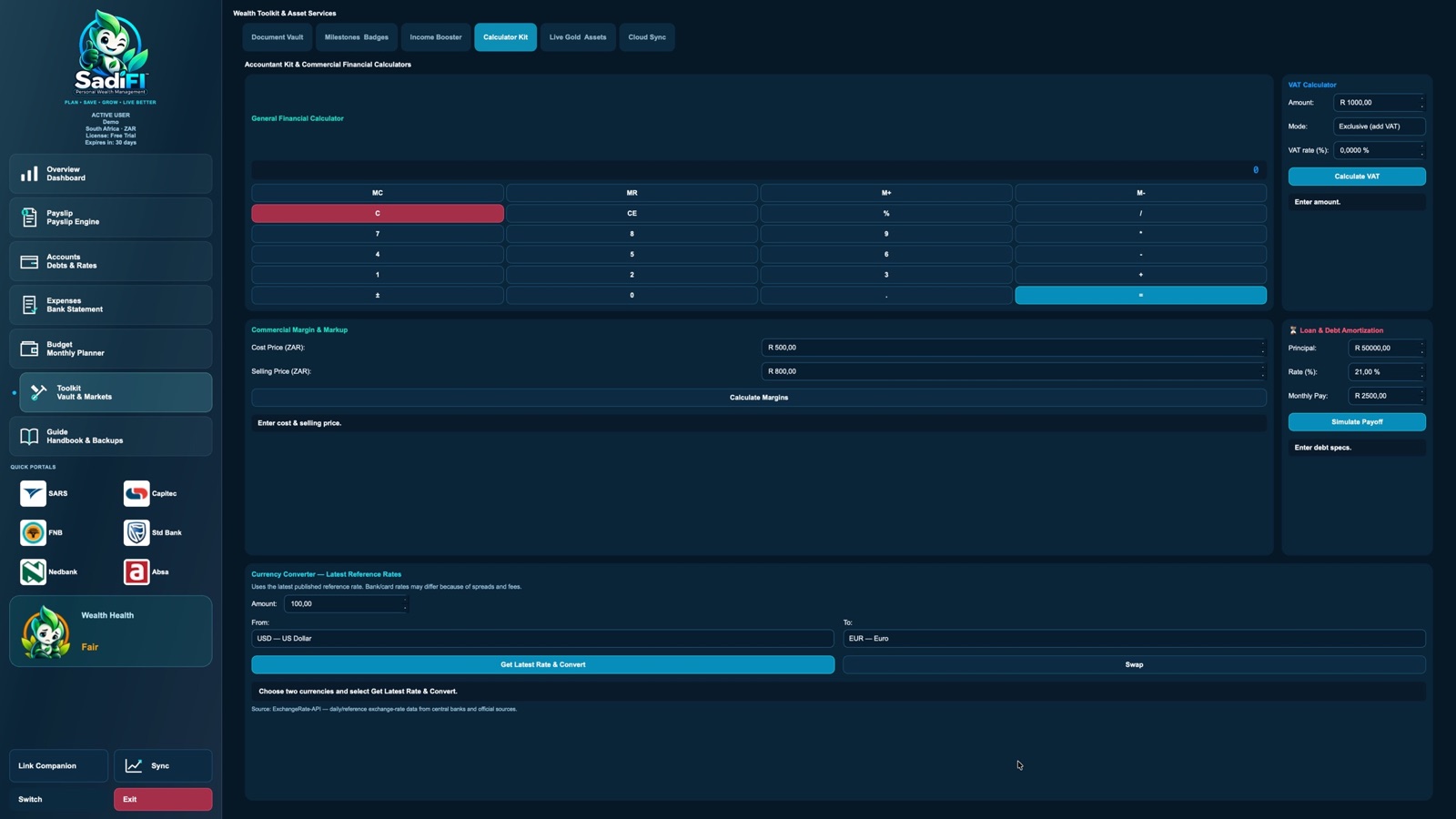This screenshot has width=1456, height=819.
Task: Increment the VAT rate stepper
Action: coord(1421,147)
